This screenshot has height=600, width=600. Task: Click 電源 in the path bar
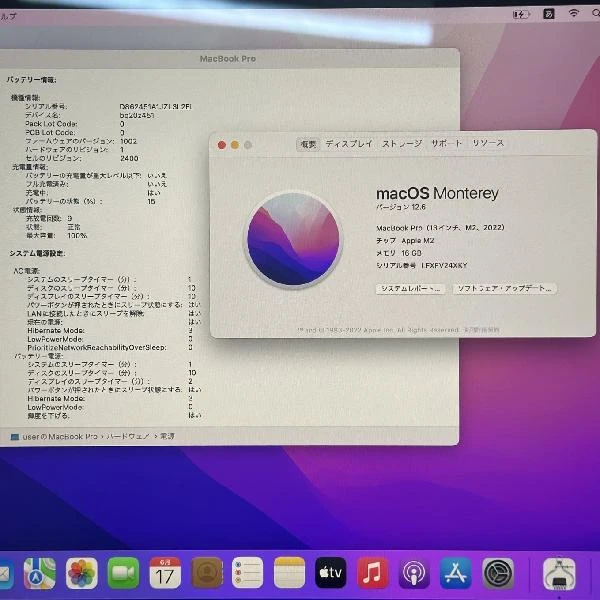(167, 436)
